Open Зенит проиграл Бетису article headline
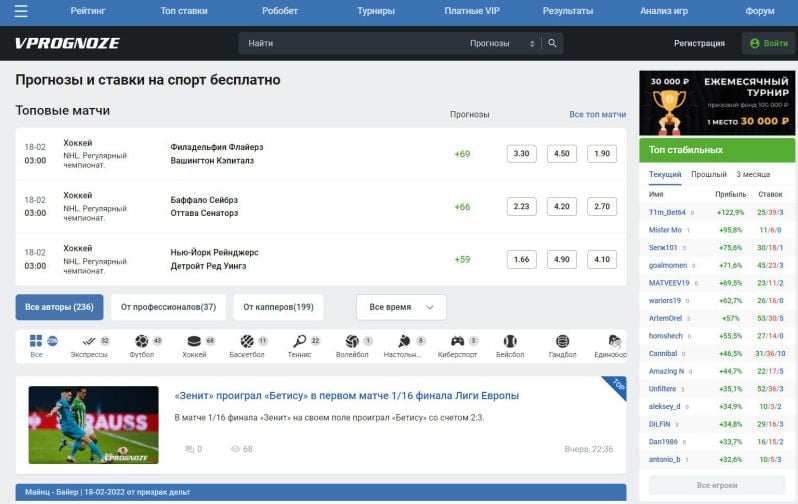This screenshot has height=504, width=798. coord(347,396)
